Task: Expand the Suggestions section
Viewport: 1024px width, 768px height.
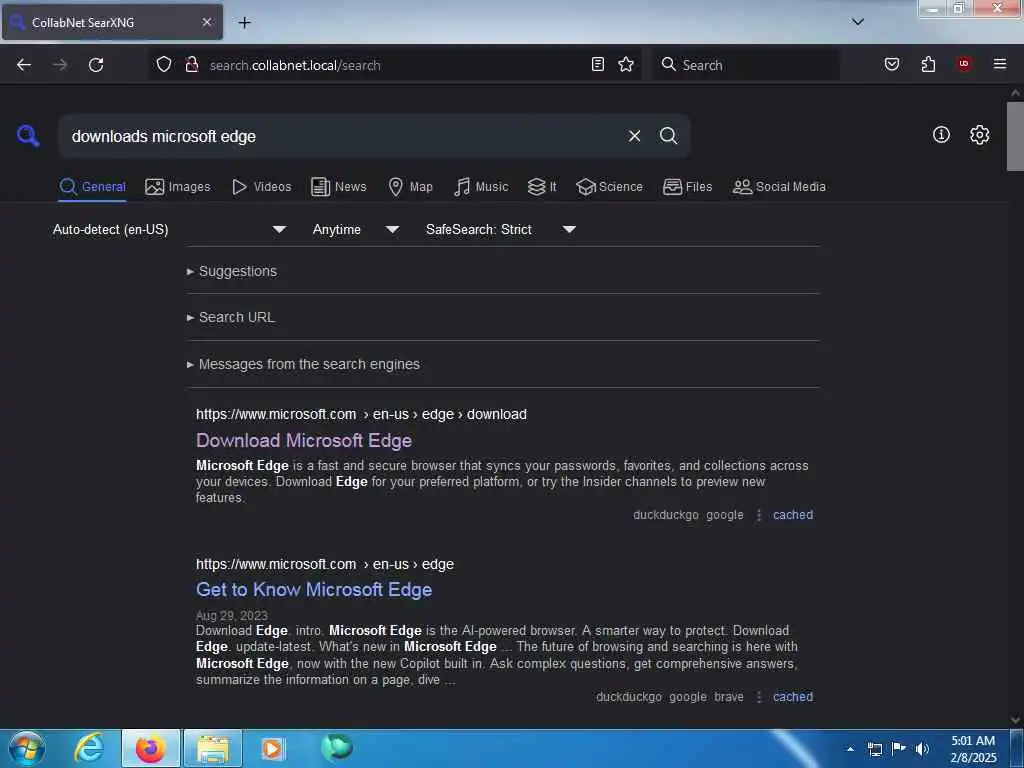Action: (232, 271)
